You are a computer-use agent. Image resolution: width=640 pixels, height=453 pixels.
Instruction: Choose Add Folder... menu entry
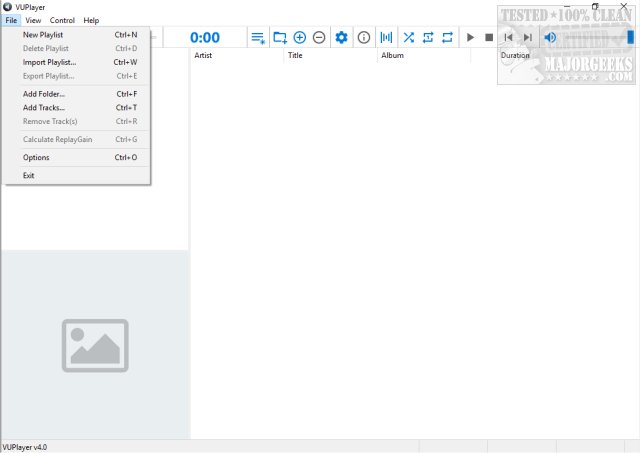tap(77, 94)
